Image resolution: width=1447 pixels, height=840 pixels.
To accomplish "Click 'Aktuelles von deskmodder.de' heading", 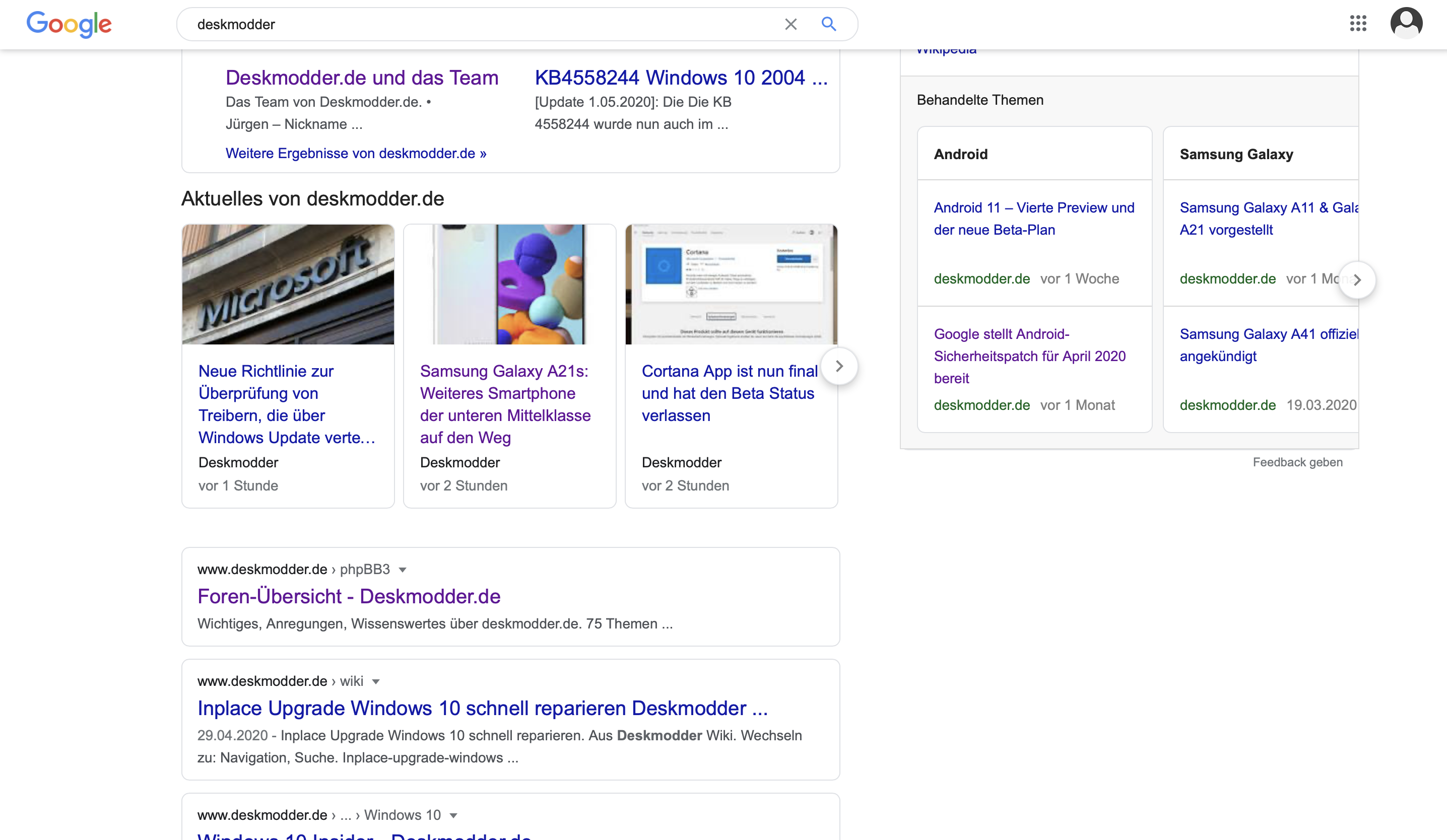I will click(313, 198).
